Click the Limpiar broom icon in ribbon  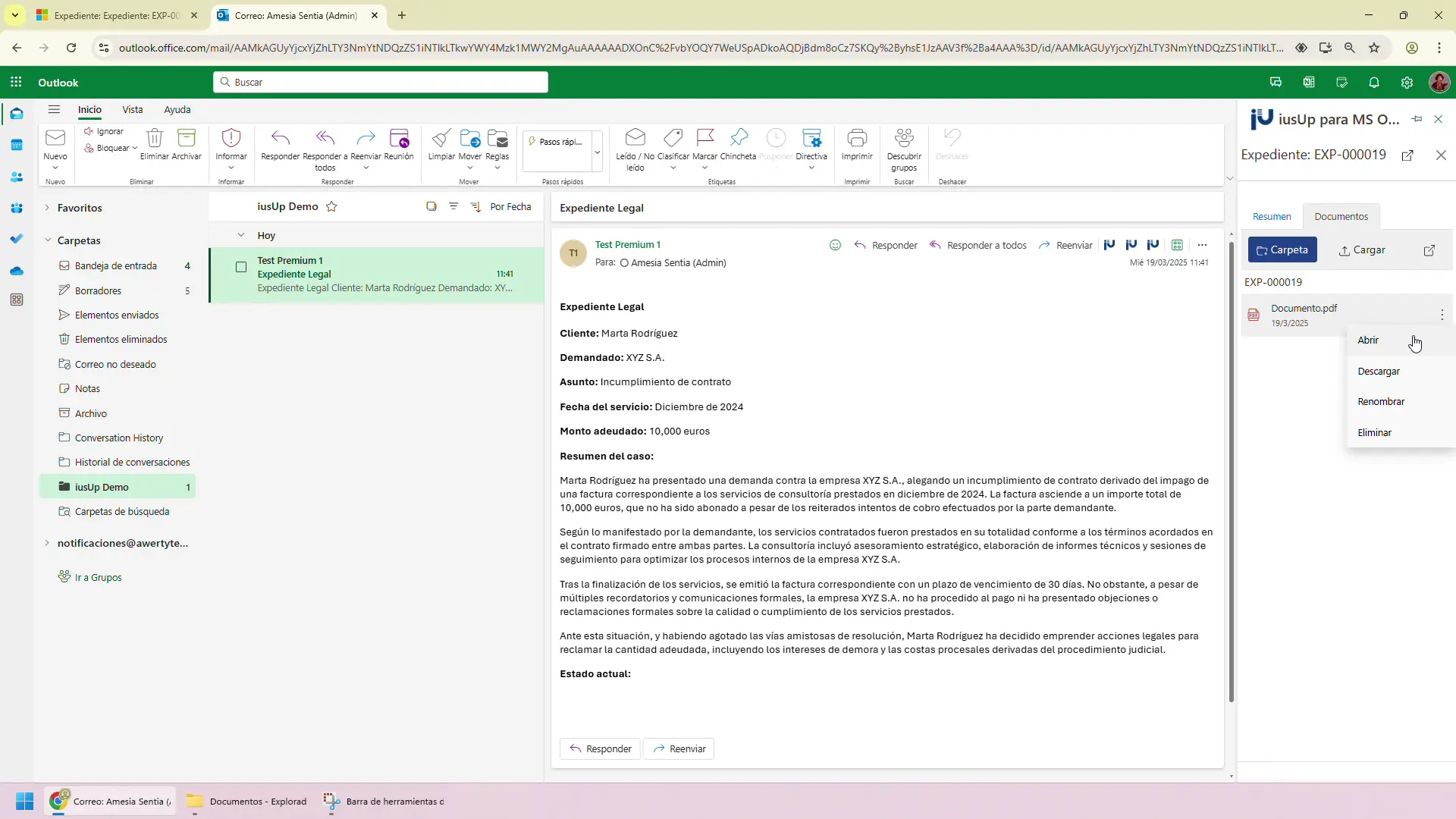[x=441, y=138]
